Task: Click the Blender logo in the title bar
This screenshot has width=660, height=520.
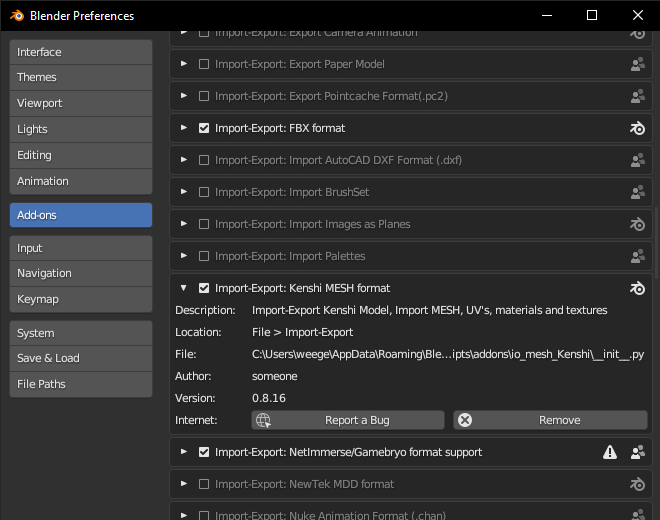Action: pos(17,16)
